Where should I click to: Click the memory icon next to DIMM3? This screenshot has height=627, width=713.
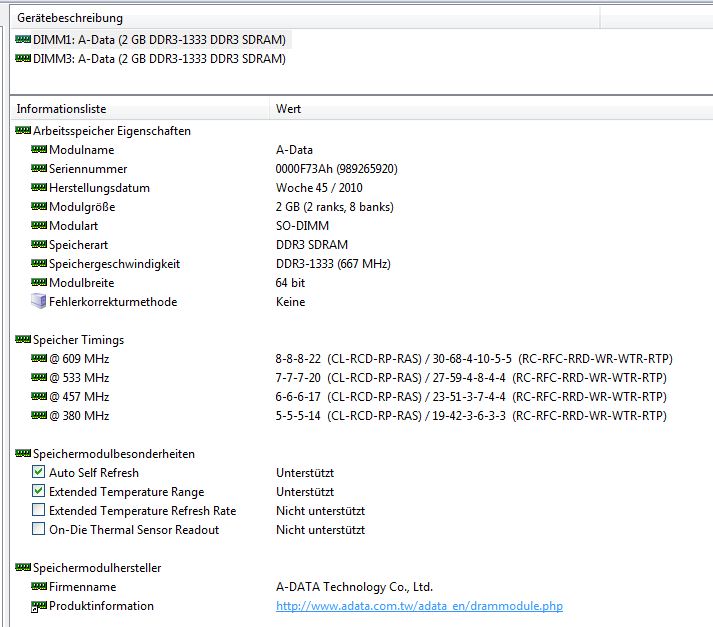23,58
